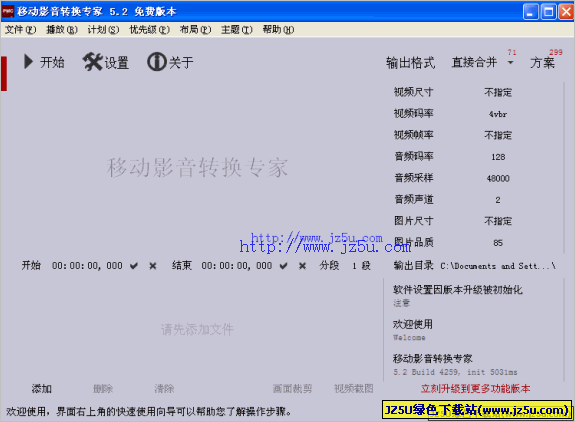Viewport: 575px width, 422px height.
Task: Click log entry 欢迎使用
Action: (x=413, y=324)
